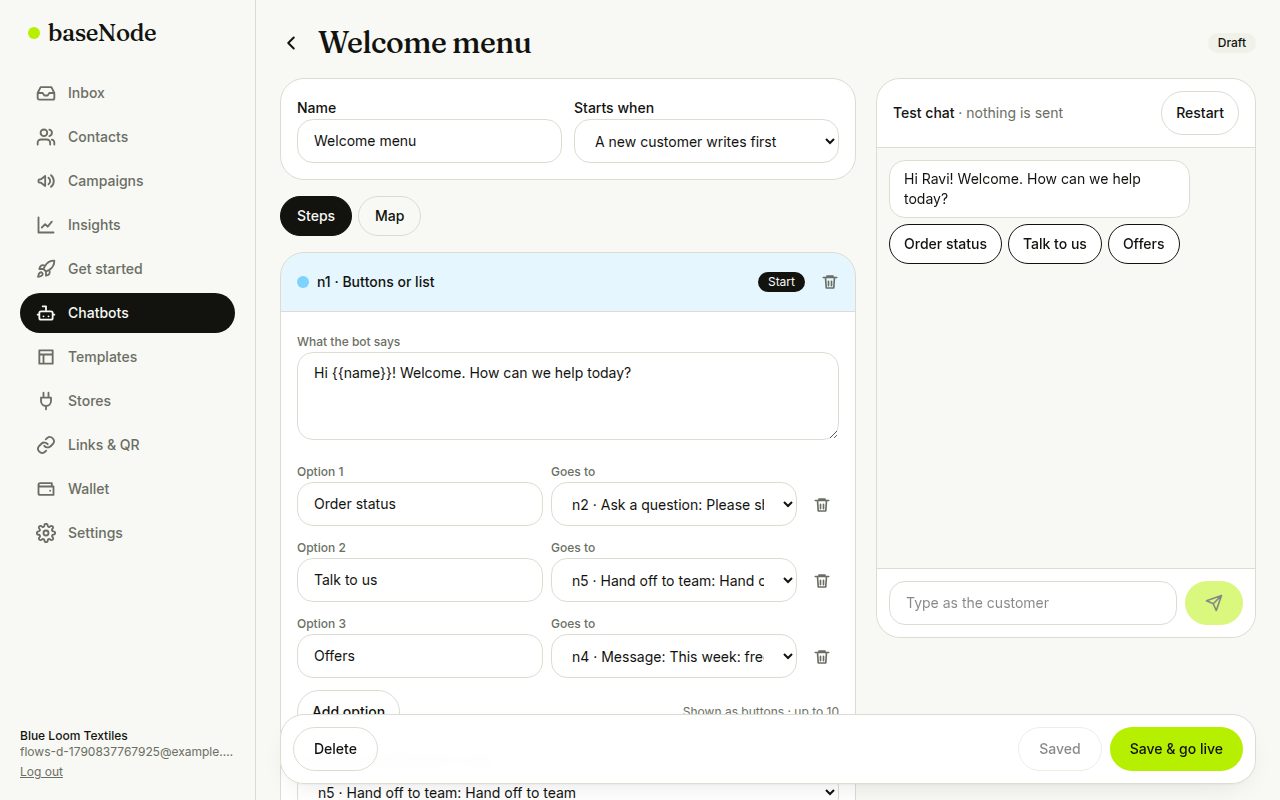Click the Contacts people icon
Image resolution: width=1280 pixels, height=800 pixels.
click(46, 137)
